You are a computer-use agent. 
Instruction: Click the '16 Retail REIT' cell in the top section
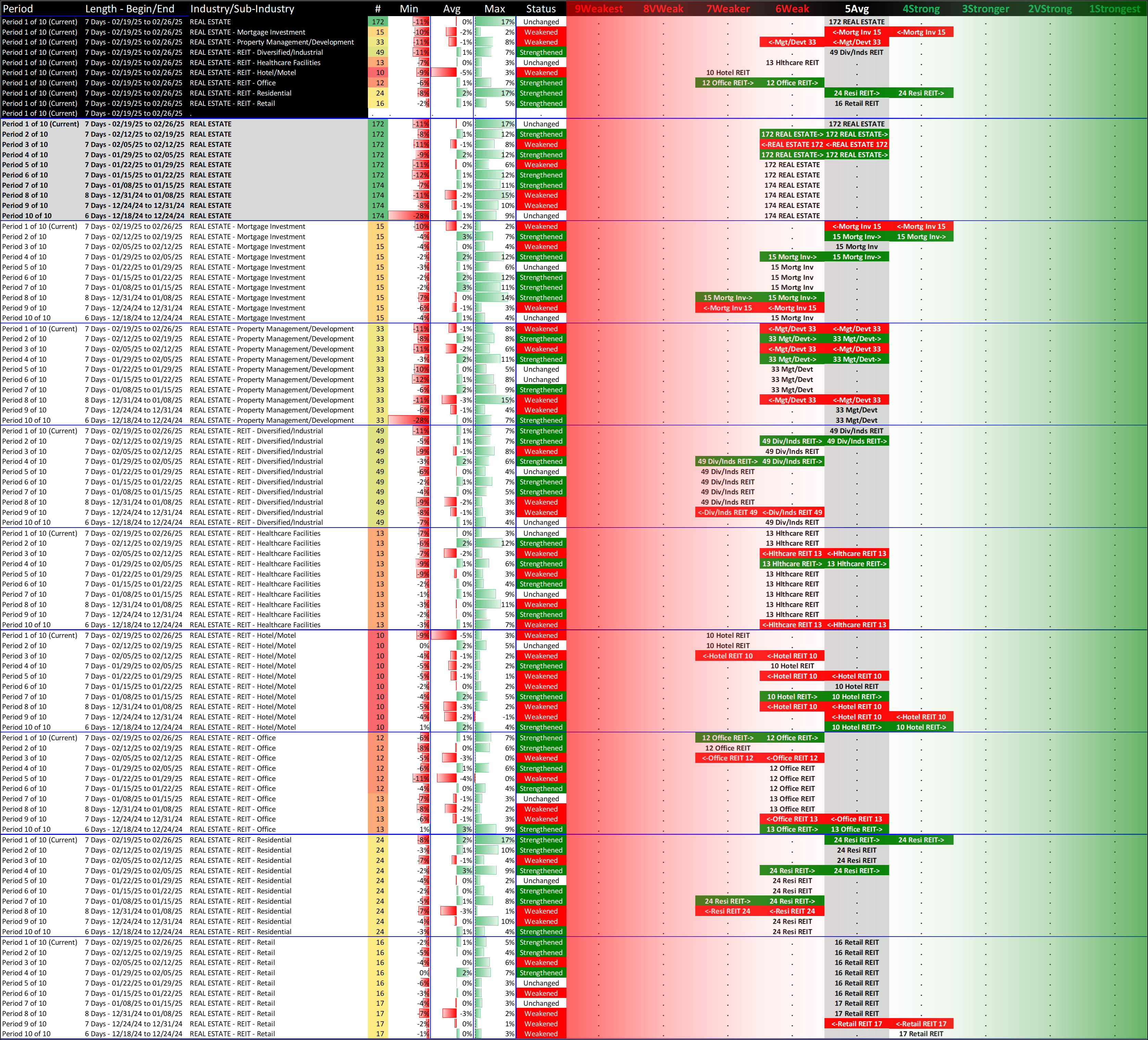coord(857,104)
